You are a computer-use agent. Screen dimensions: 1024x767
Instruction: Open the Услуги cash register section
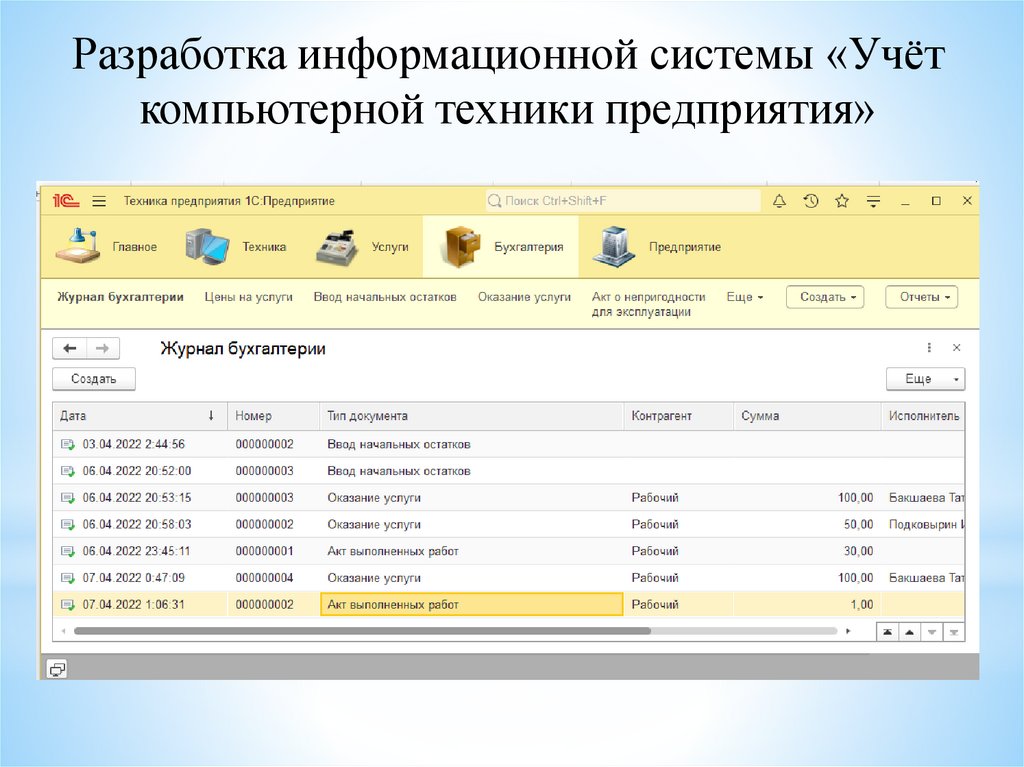337,247
